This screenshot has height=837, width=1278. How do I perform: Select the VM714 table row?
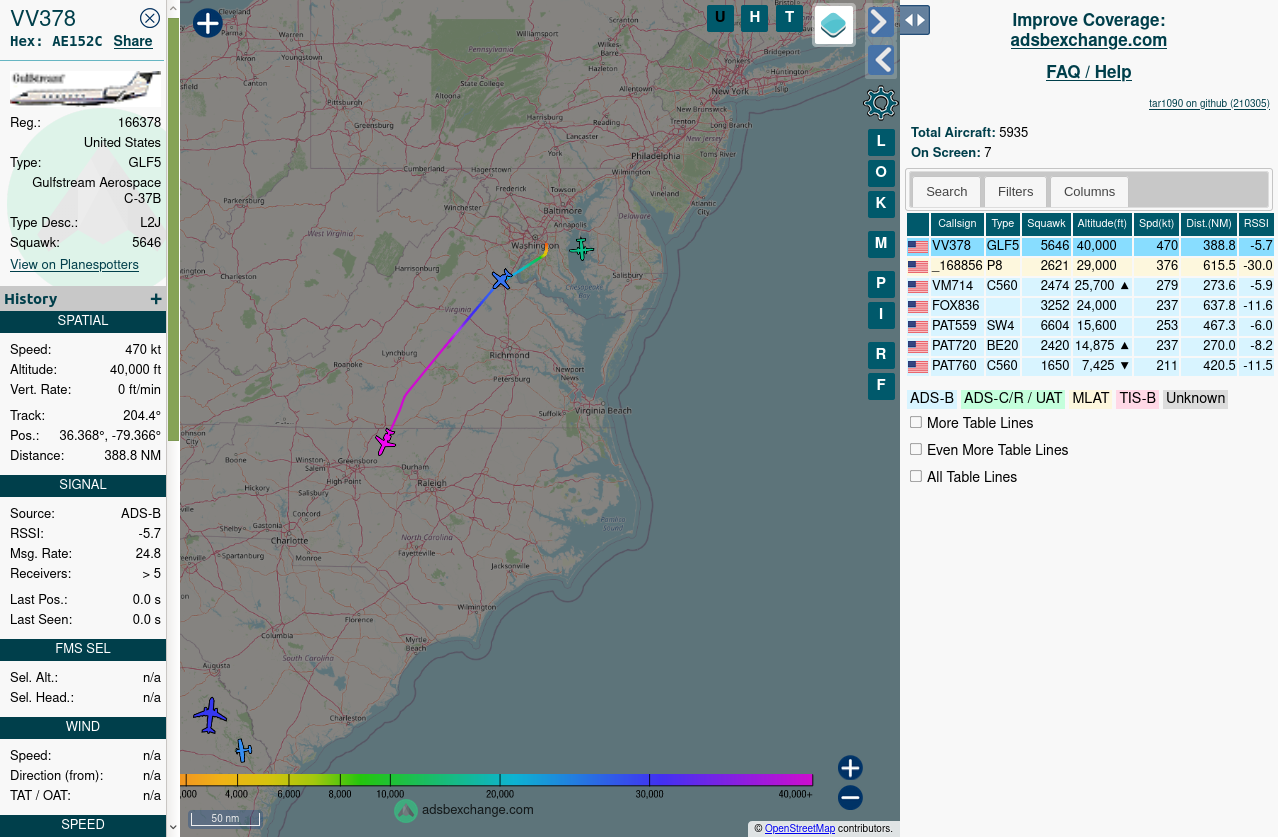[x=1090, y=286]
